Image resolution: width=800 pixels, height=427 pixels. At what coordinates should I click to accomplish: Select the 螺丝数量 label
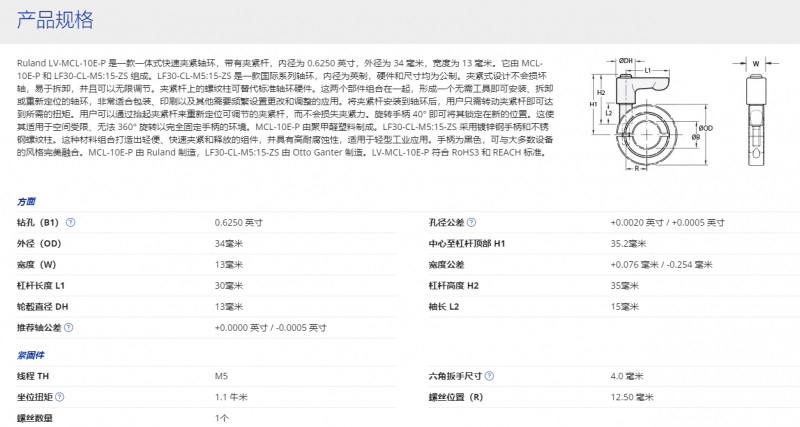(35, 418)
